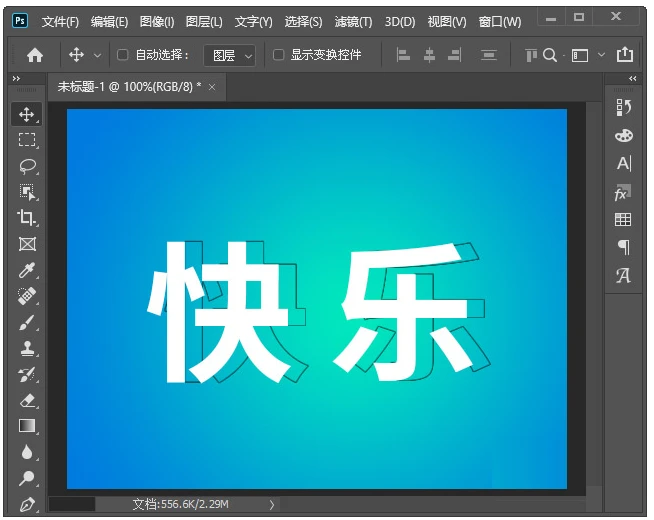Select the Gradient tool

click(27, 426)
